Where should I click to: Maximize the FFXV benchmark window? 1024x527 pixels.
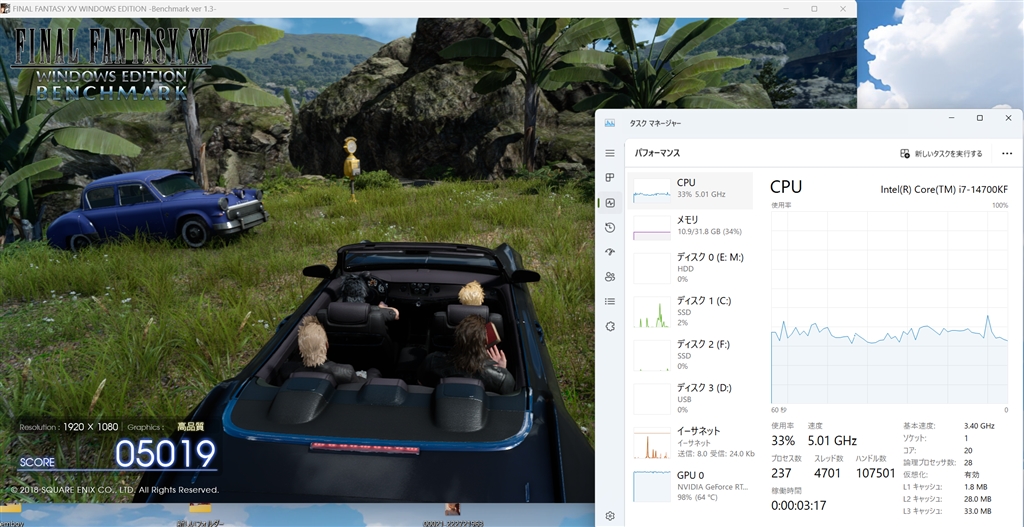pyautogui.click(x=814, y=8)
